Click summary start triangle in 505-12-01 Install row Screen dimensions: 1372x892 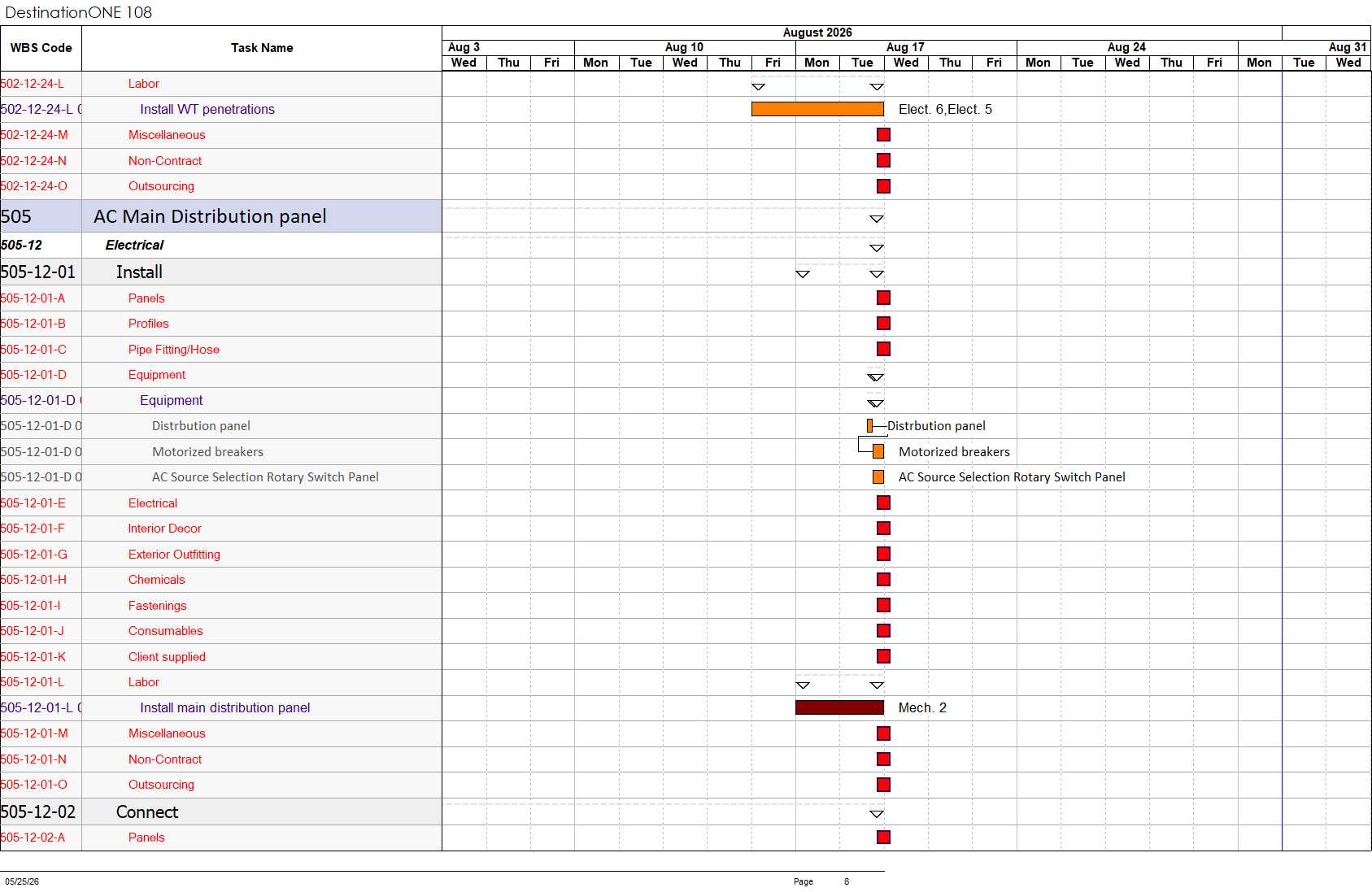pyautogui.click(x=803, y=274)
